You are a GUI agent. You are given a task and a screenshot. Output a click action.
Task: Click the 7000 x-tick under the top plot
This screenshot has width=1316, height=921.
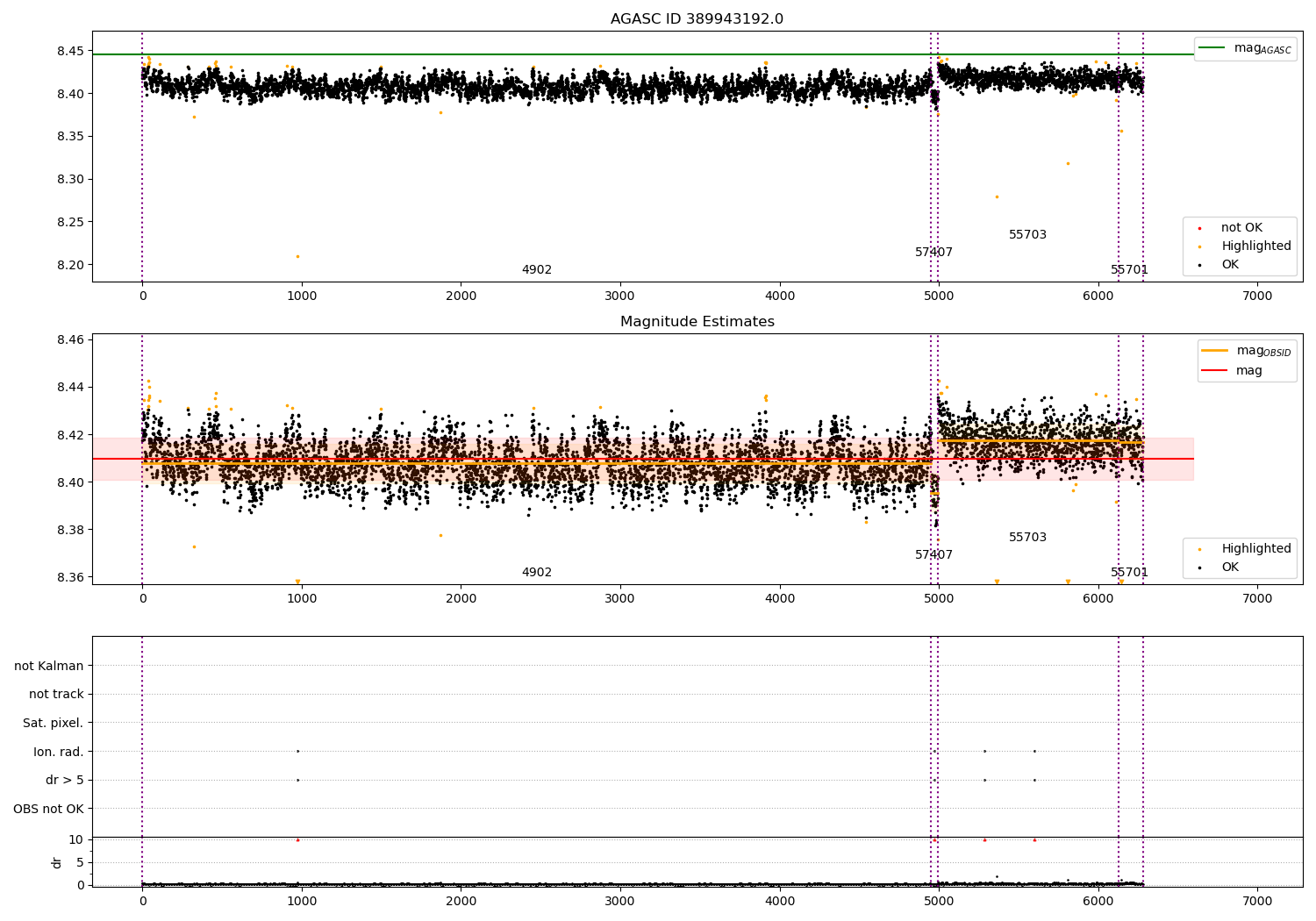(1257, 296)
